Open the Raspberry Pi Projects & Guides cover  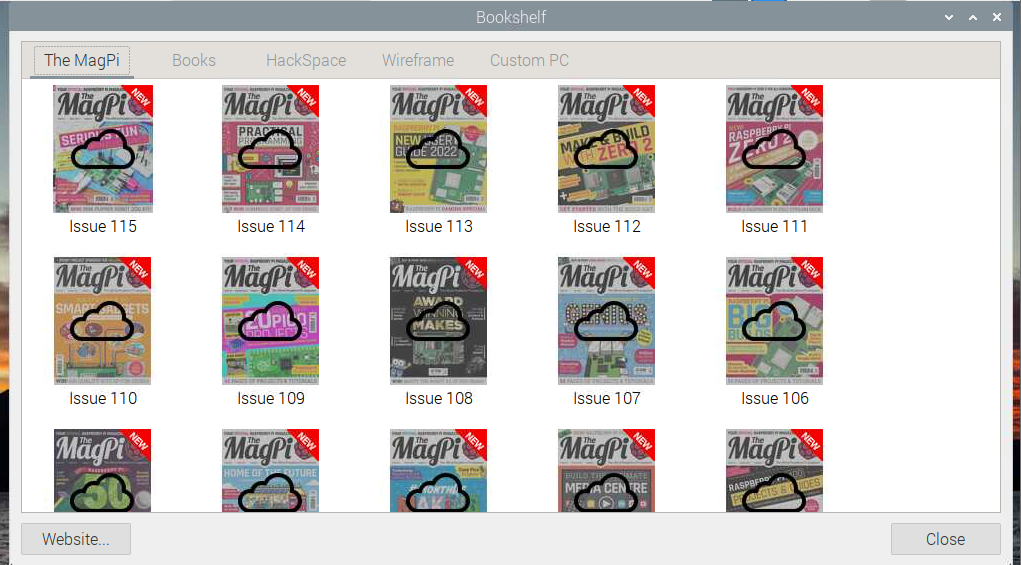[x=774, y=470]
